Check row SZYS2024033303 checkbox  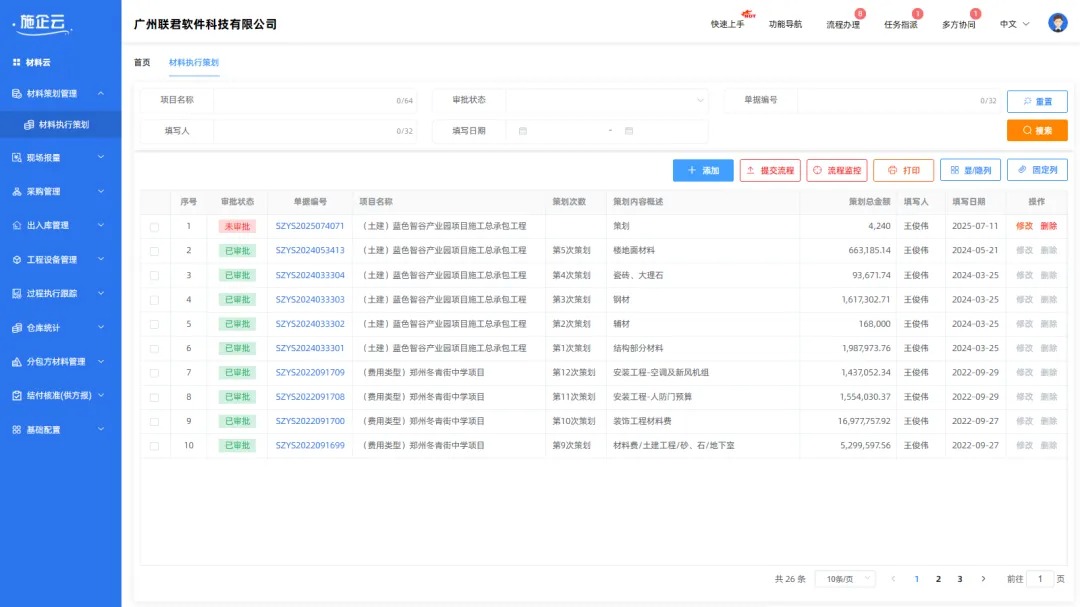[154, 300]
